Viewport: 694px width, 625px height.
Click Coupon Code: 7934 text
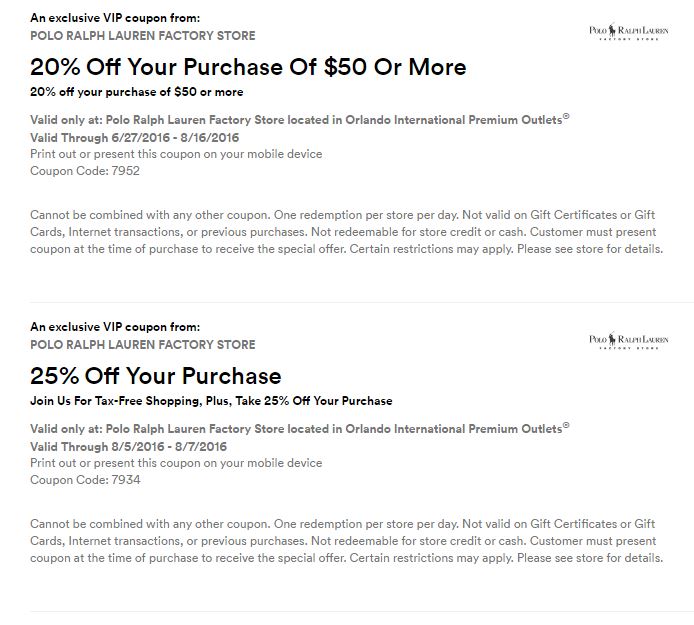(85, 480)
